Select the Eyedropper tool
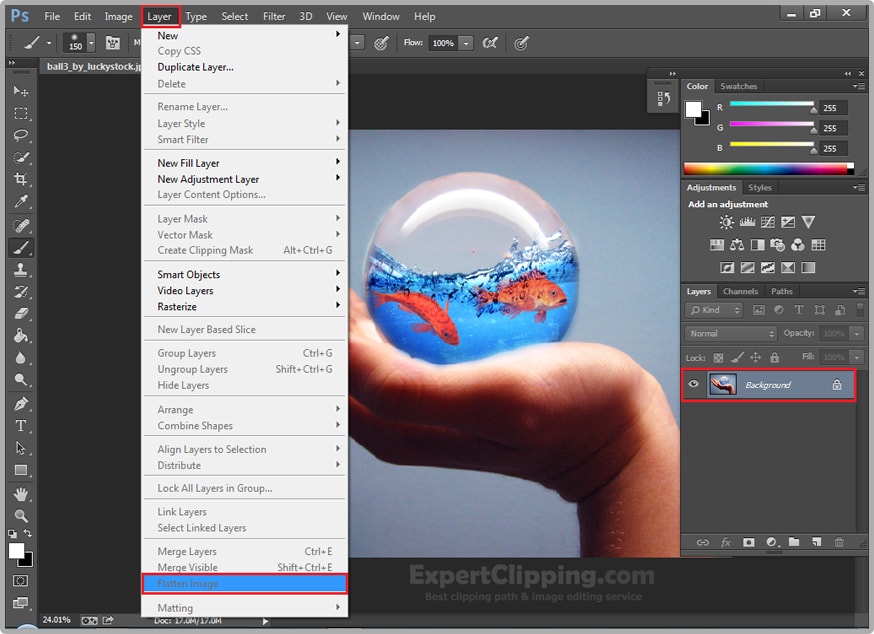This screenshot has height=634, width=874. pyautogui.click(x=20, y=202)
